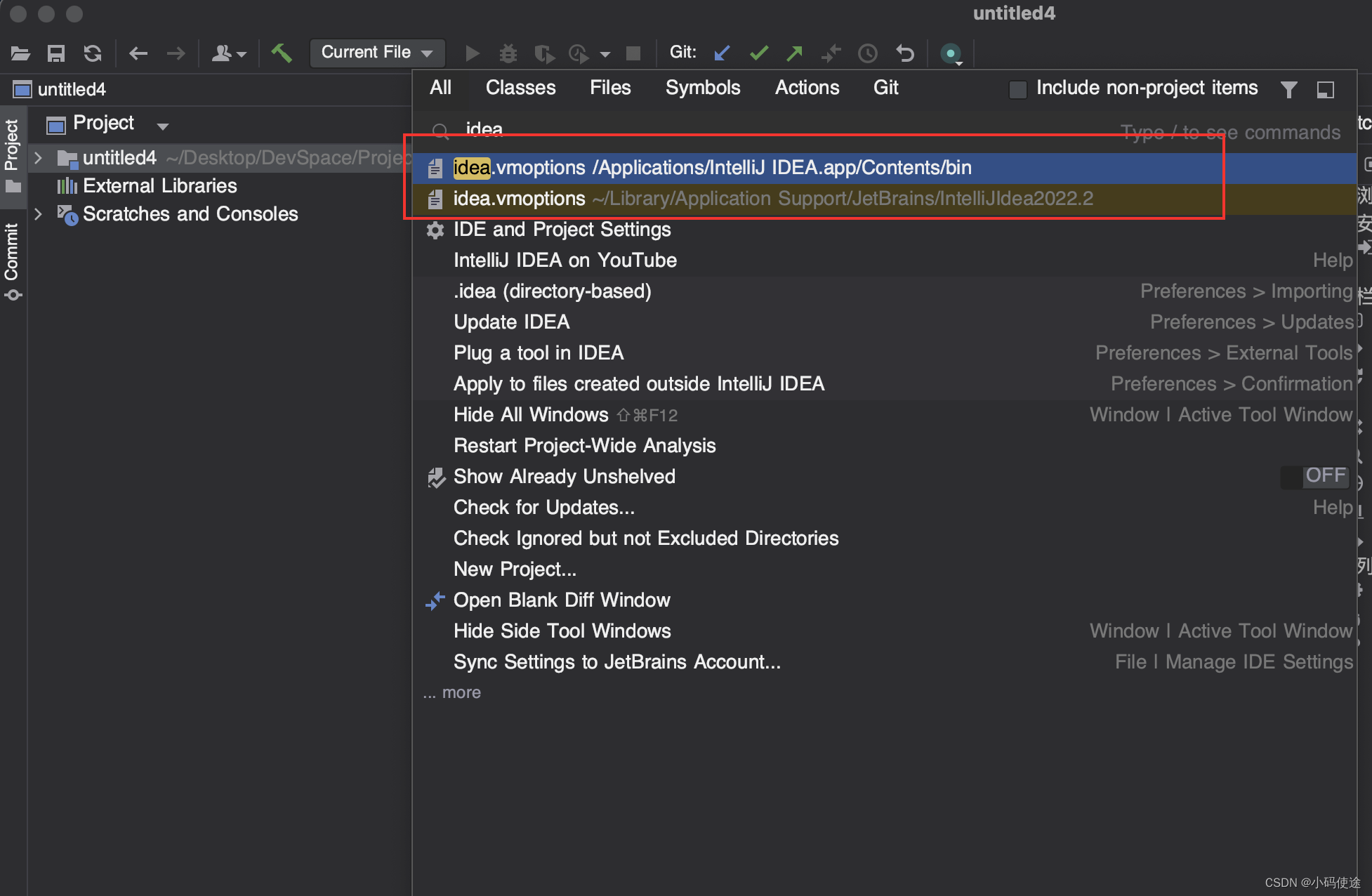
Task: Select .idea (directory-based) result
Action: [884, 291]
